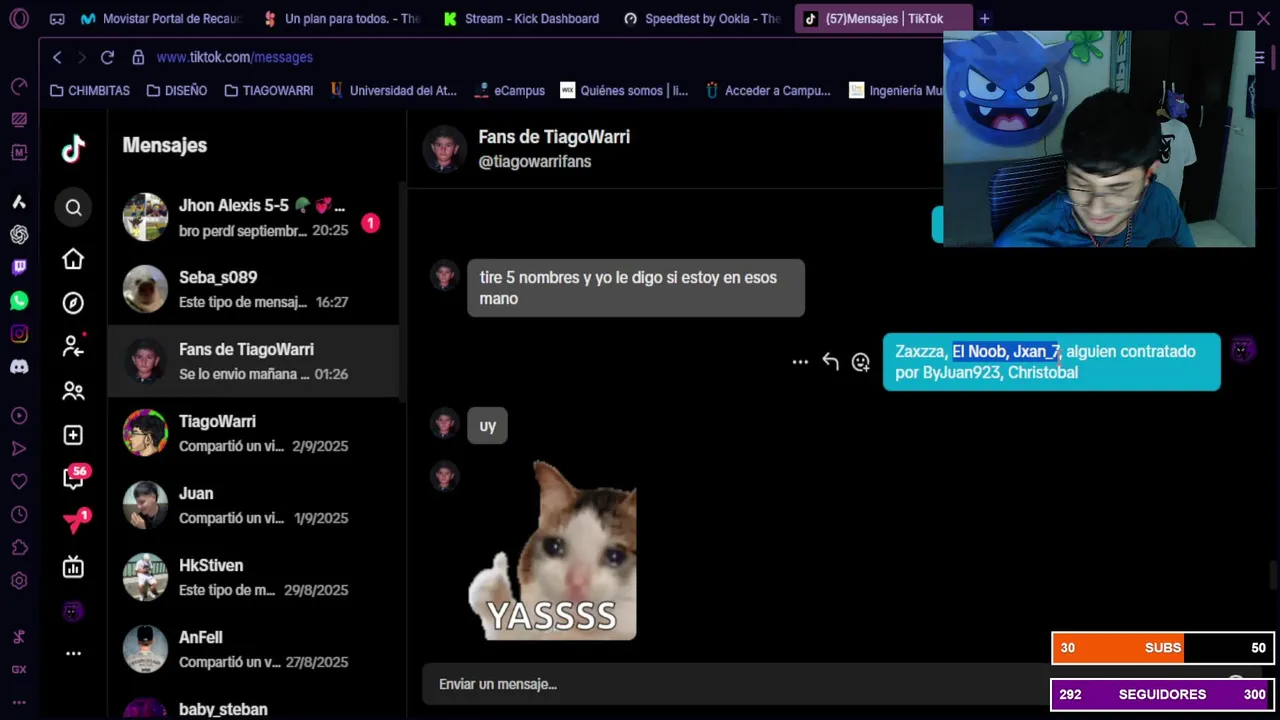Open WhatsApp in Opera sidebar
The width and height of the screenshot is (1280, 720).
point(19,300)
